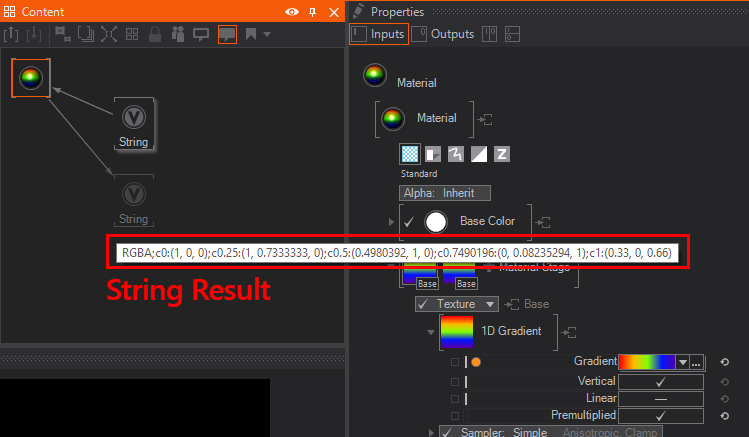Click the rainbow Gradient color swatch
This screenshot has width=749, height=437.
(x=647, y=362)
